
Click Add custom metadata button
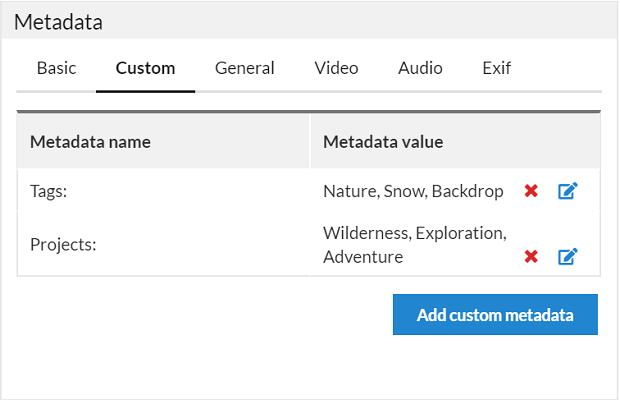pyautogui.click(x=495, y=315)
